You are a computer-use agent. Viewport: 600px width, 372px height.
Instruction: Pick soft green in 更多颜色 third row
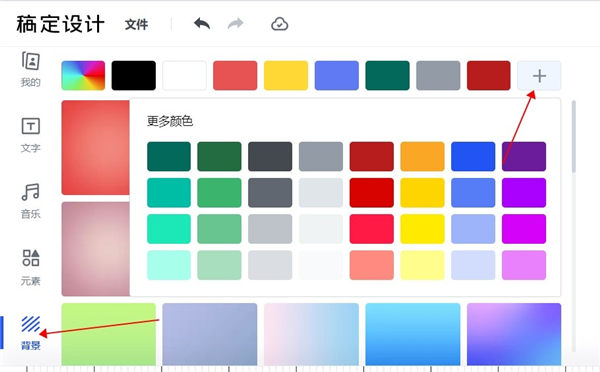click(x=219, y=229)
